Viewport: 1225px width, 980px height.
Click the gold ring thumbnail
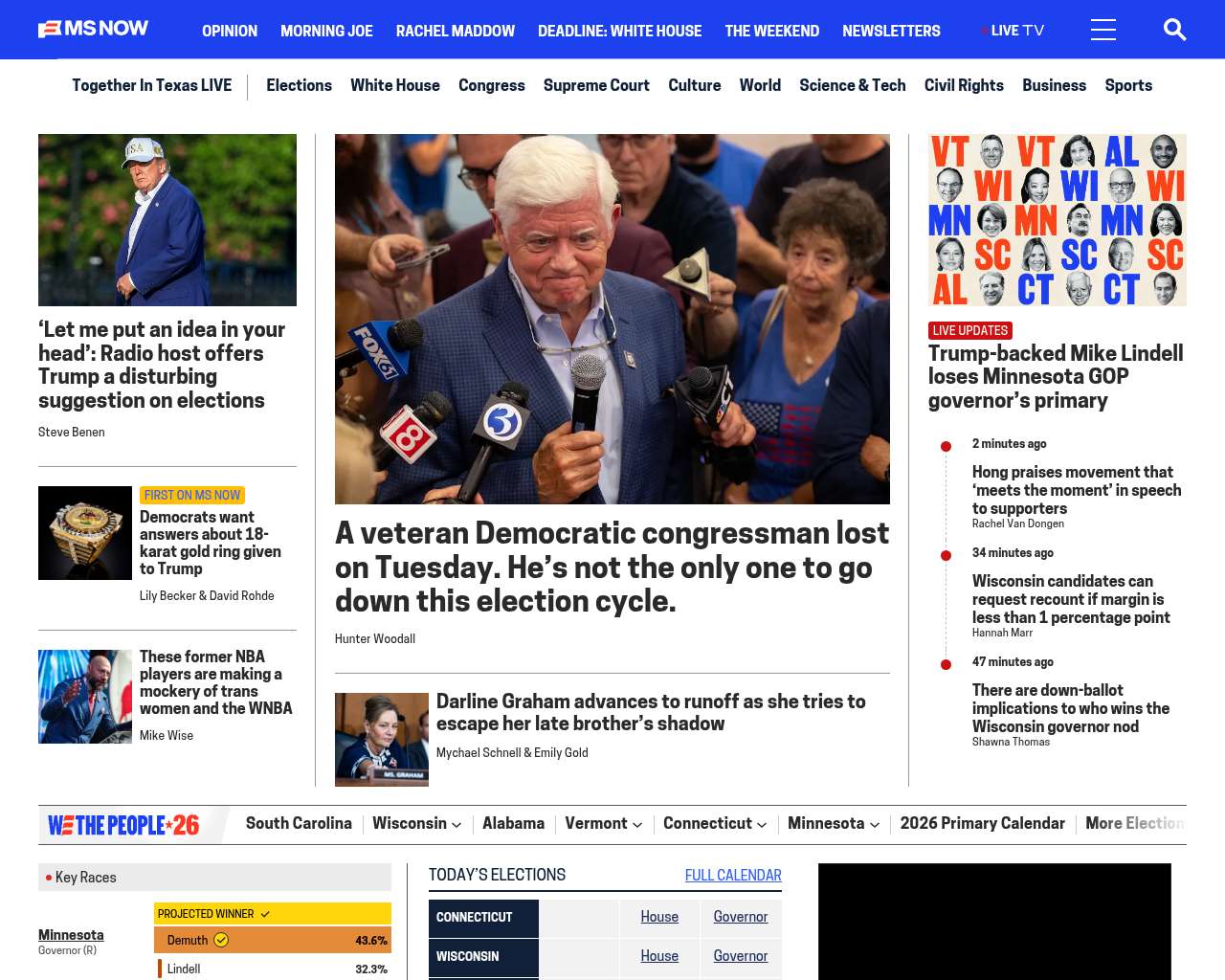click(x=85, y=533)
